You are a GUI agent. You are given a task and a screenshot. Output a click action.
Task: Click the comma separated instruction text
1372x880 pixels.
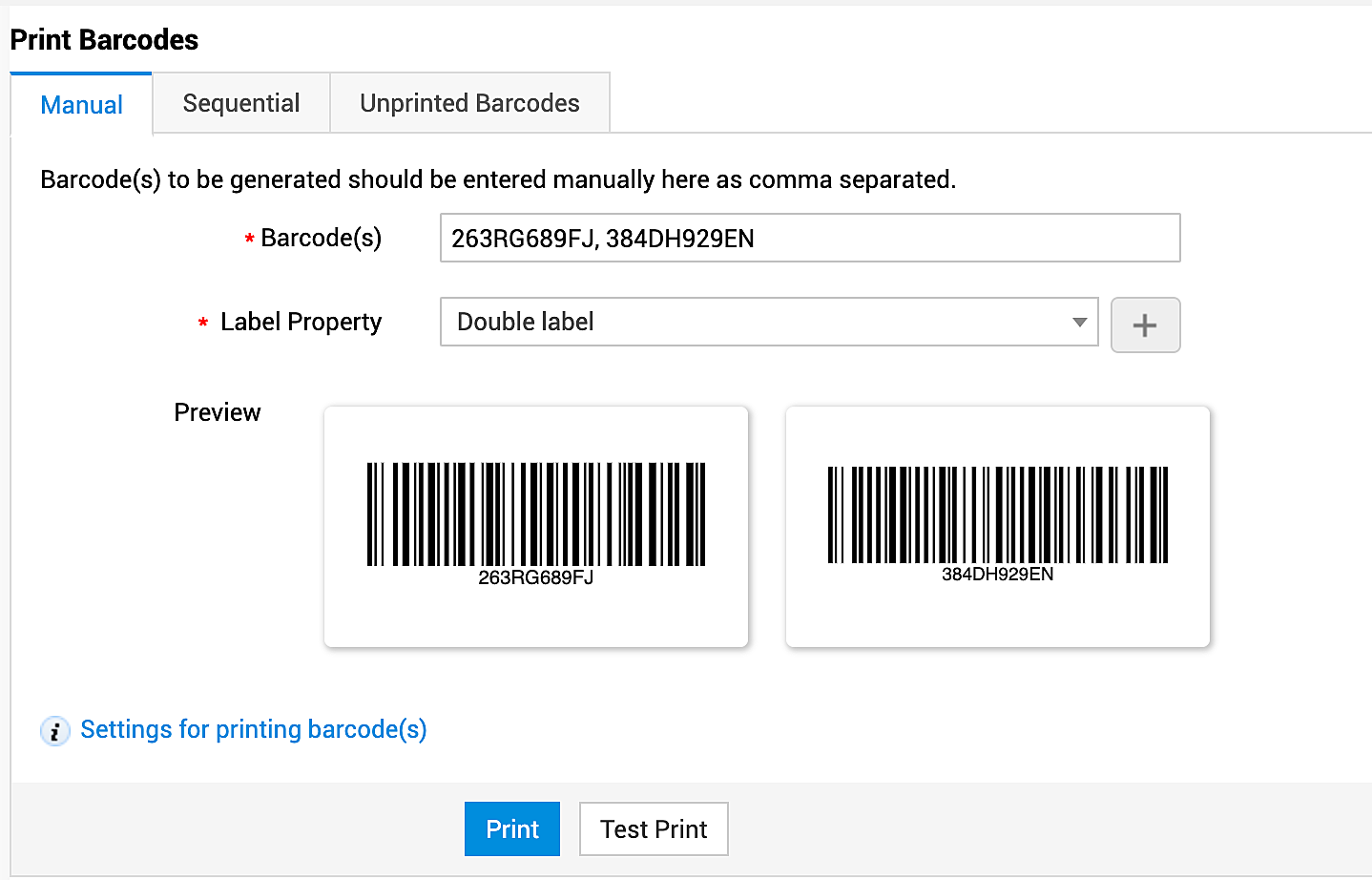(x=497, y=179)
